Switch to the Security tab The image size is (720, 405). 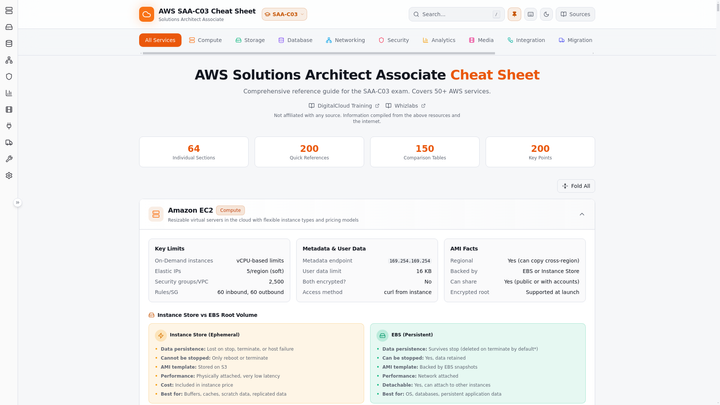[x=394, y=40]
